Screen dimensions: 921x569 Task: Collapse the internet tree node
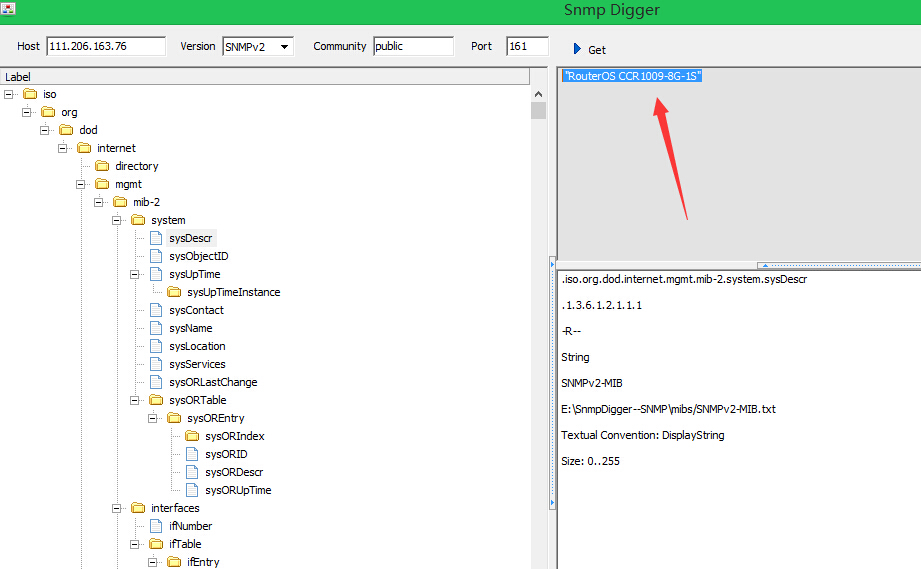click(62, 148)
